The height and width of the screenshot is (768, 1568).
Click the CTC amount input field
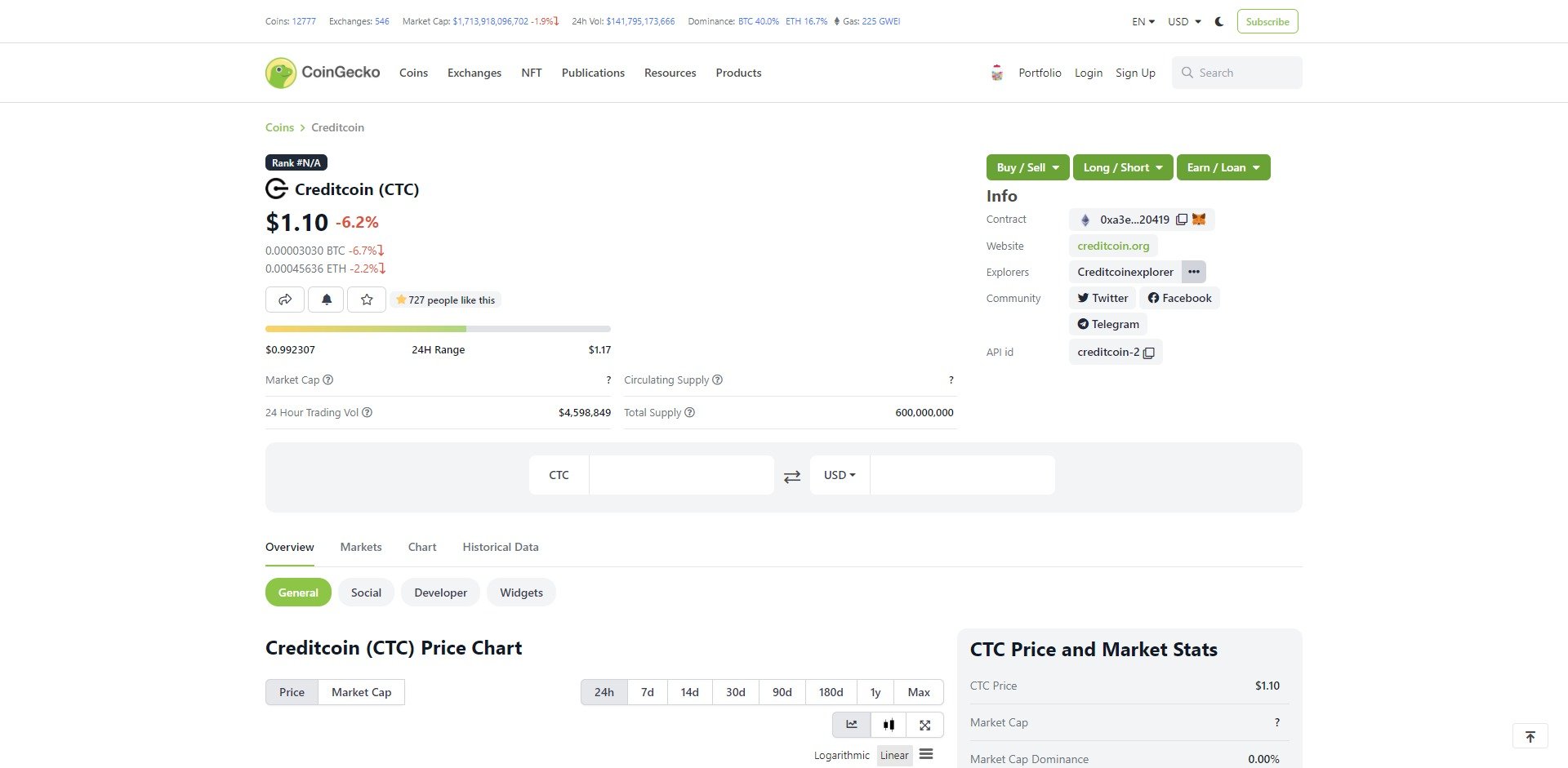pos(681,475)
